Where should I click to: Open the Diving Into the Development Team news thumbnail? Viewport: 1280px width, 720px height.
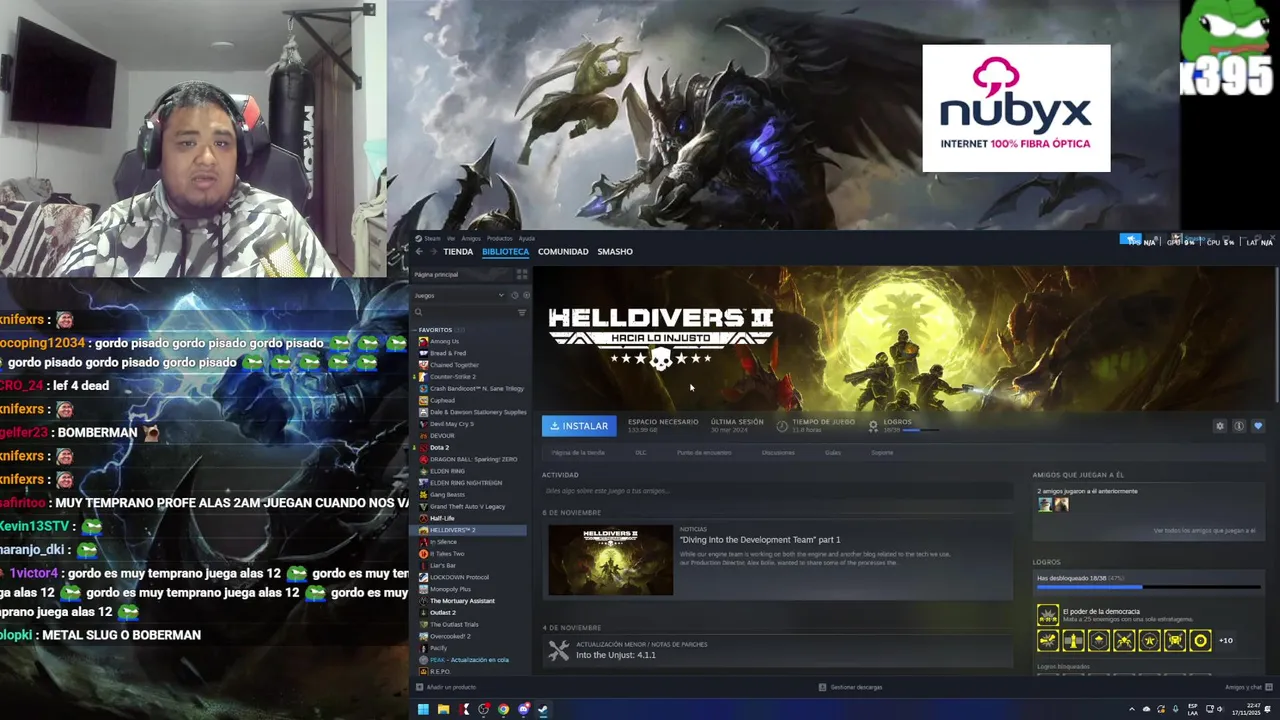pos(610,560)
